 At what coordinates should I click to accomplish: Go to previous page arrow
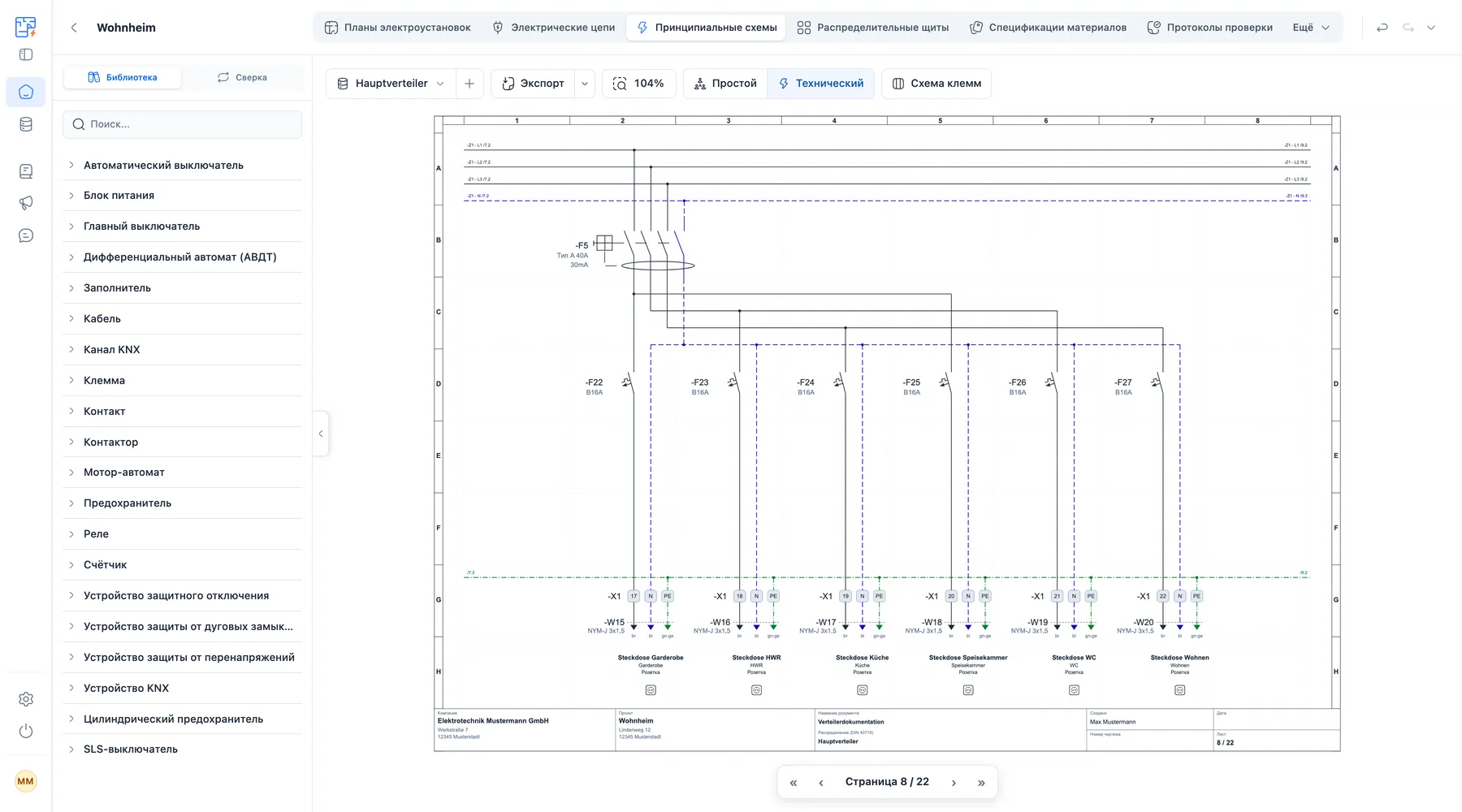pyautogui.click(x=821, y=783)
